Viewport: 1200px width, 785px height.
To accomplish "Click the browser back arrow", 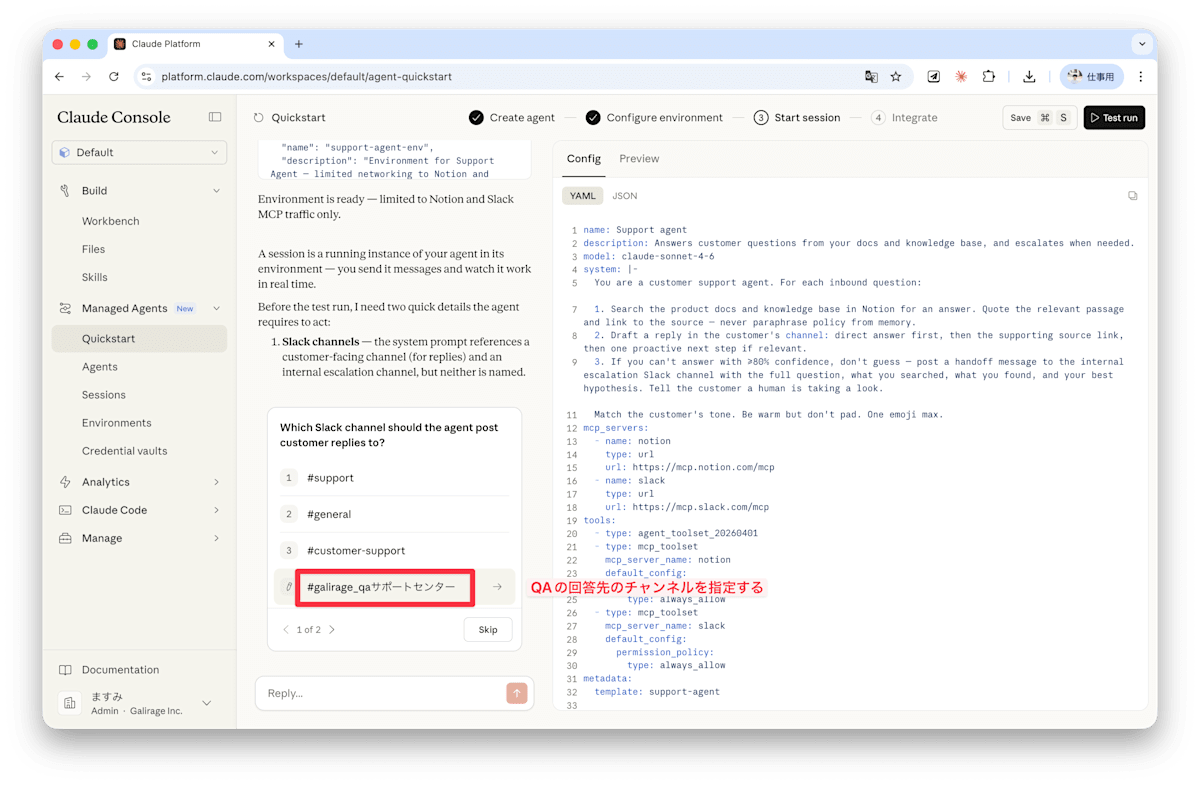I will pos(60,76).
